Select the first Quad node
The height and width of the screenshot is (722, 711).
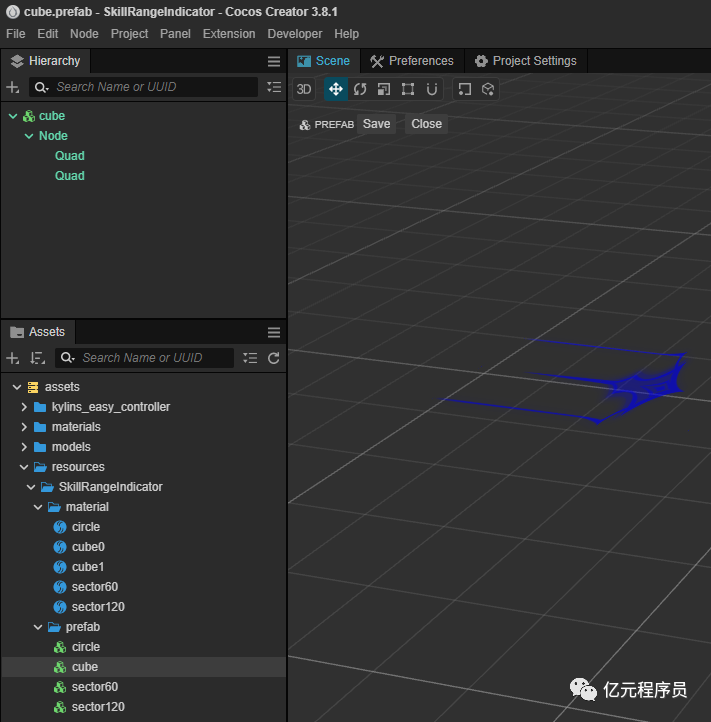point(70,156)
